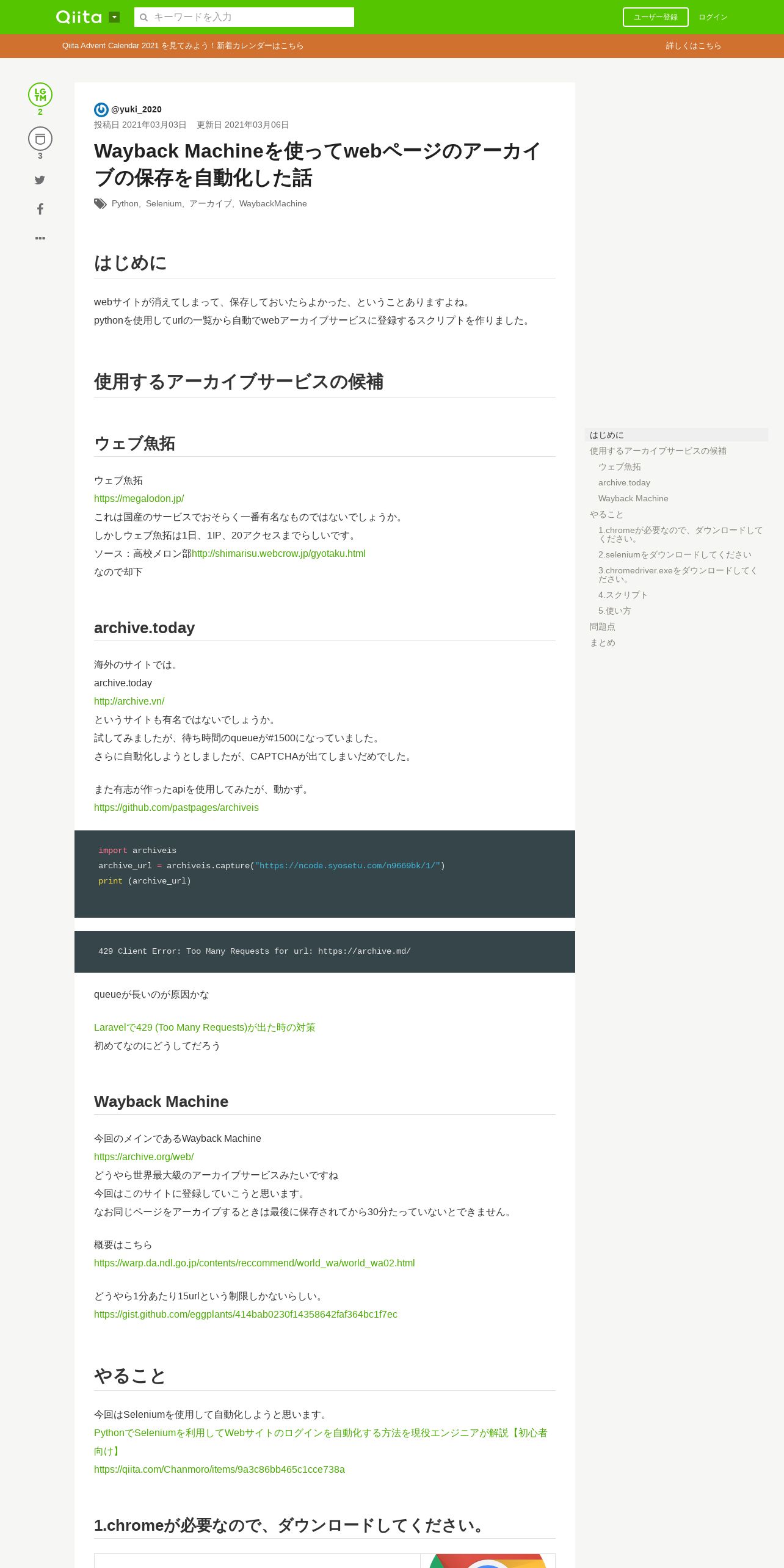Open the warp.da.ndl.go.jp world_wa02.html link
The image size is (784, 1568).
tap(254, 1263)
